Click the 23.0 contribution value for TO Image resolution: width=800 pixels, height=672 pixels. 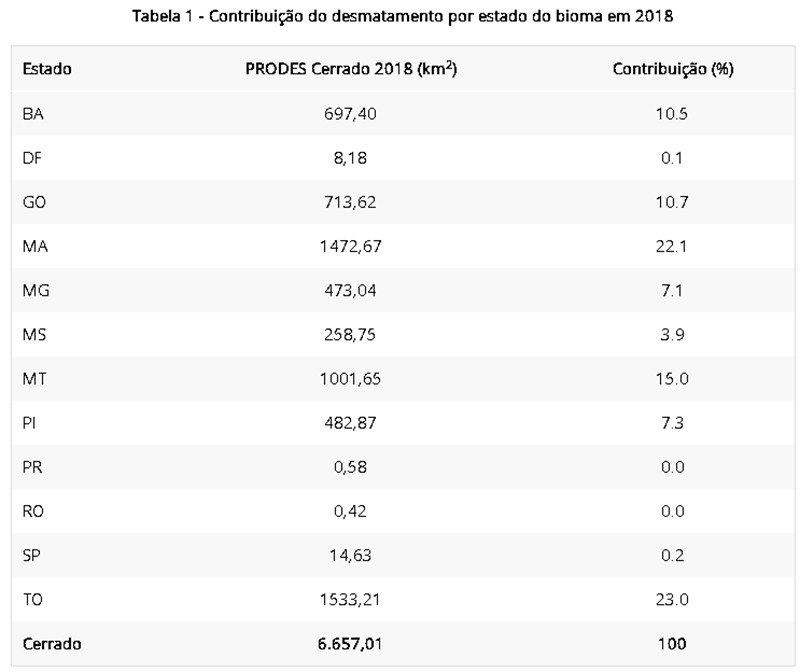coord(673,599)
